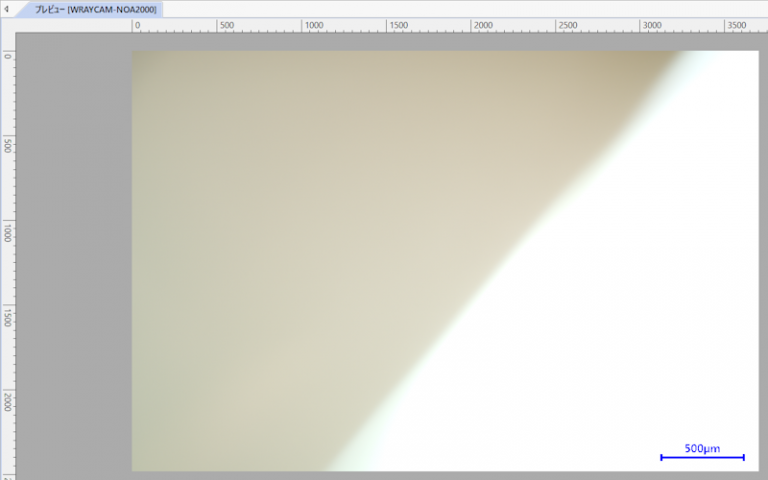Viewport: 768px width, 480px height.
Task: Click the 2500 mark on horizontal ruler
Action: pyautogui.click(x=567, y=25)
